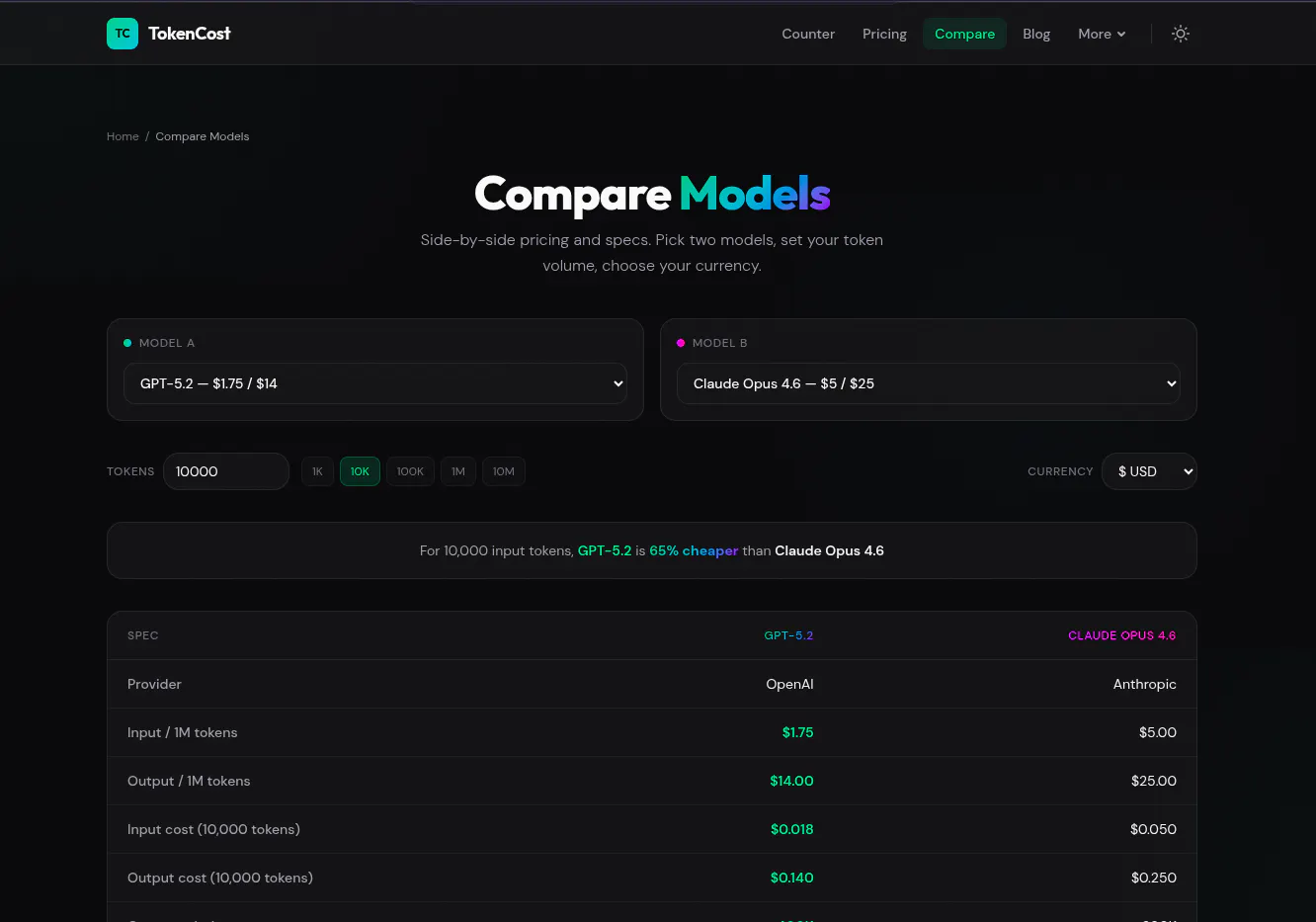Click the Home breadcrumb link
Screen dimensions: 1316x922
tap(123, 136)
